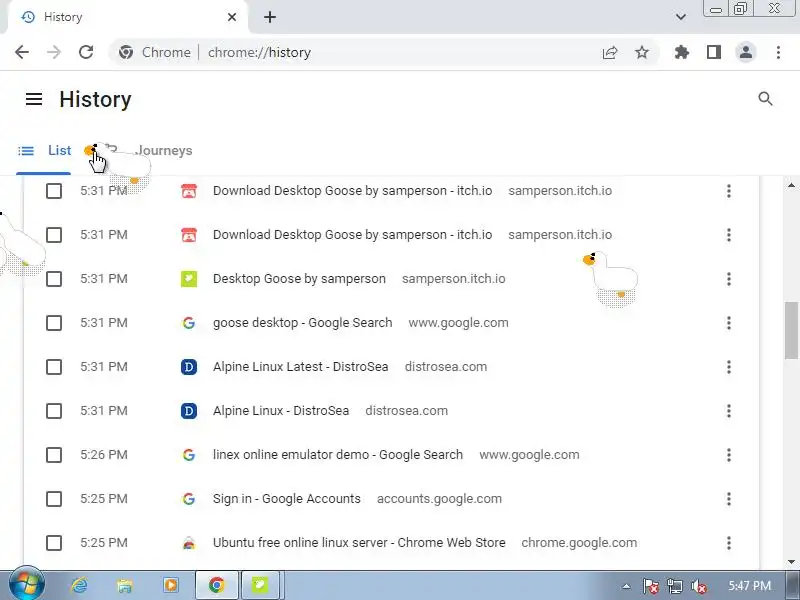Open Windows Explorer folder from the taskbar

tap(124, 585)
